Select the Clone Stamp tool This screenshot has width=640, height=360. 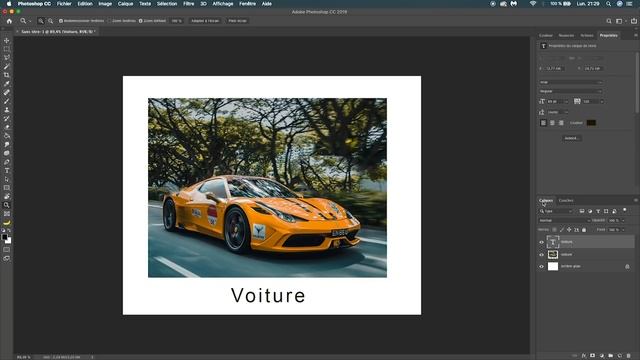tap(7, 110)
